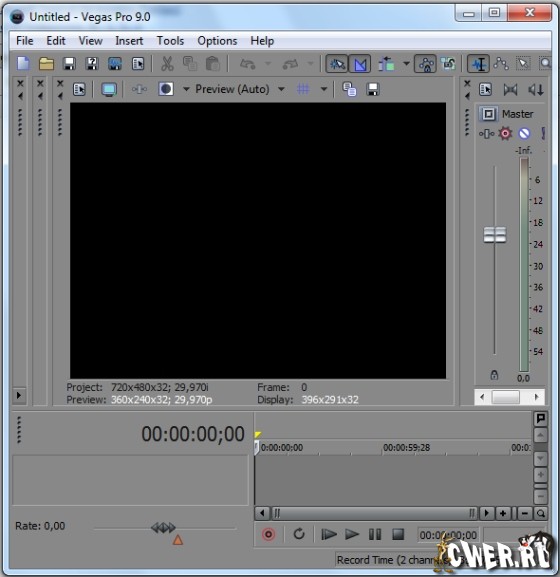Adjust the Master volume fader
This screenshot has height=577, width=560.
pos(495,235)
